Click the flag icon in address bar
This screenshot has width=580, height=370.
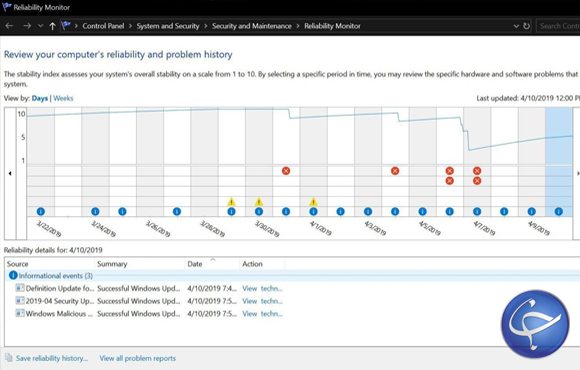pyautogui.click(x=66, y=26)
